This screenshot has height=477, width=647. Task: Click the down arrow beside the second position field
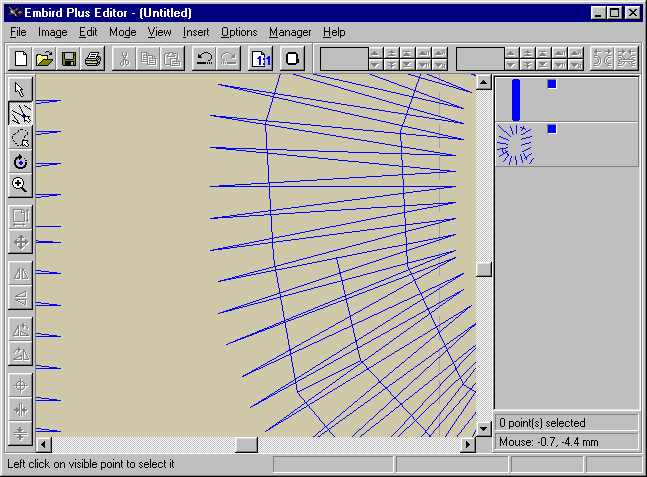tap(511, 65)
